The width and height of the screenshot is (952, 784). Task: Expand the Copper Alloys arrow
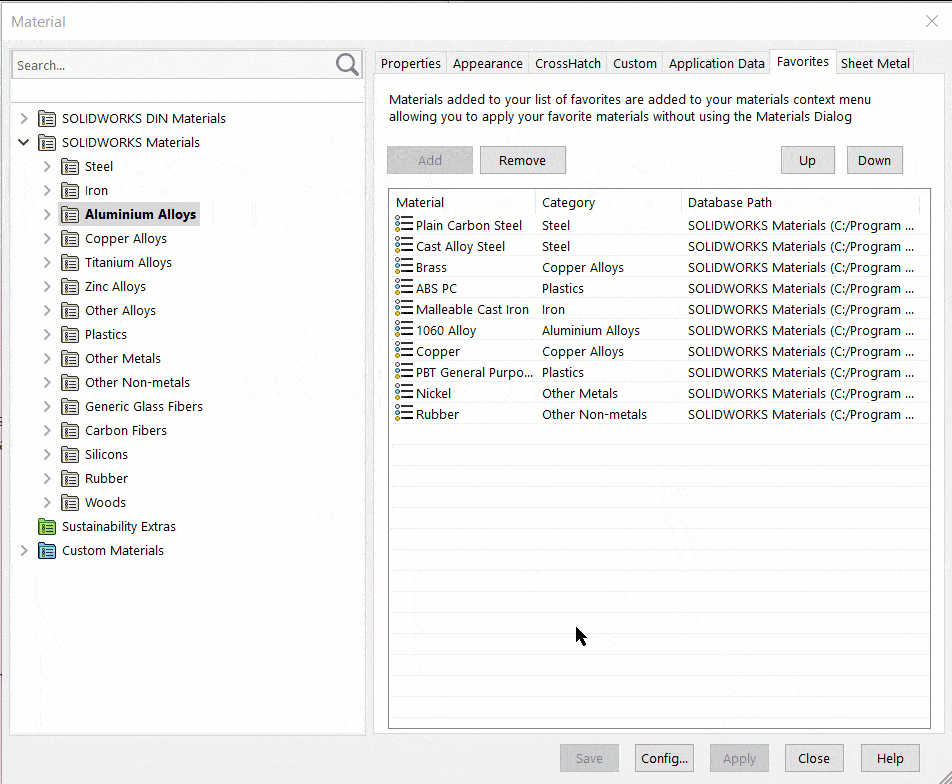pos(47,239)
